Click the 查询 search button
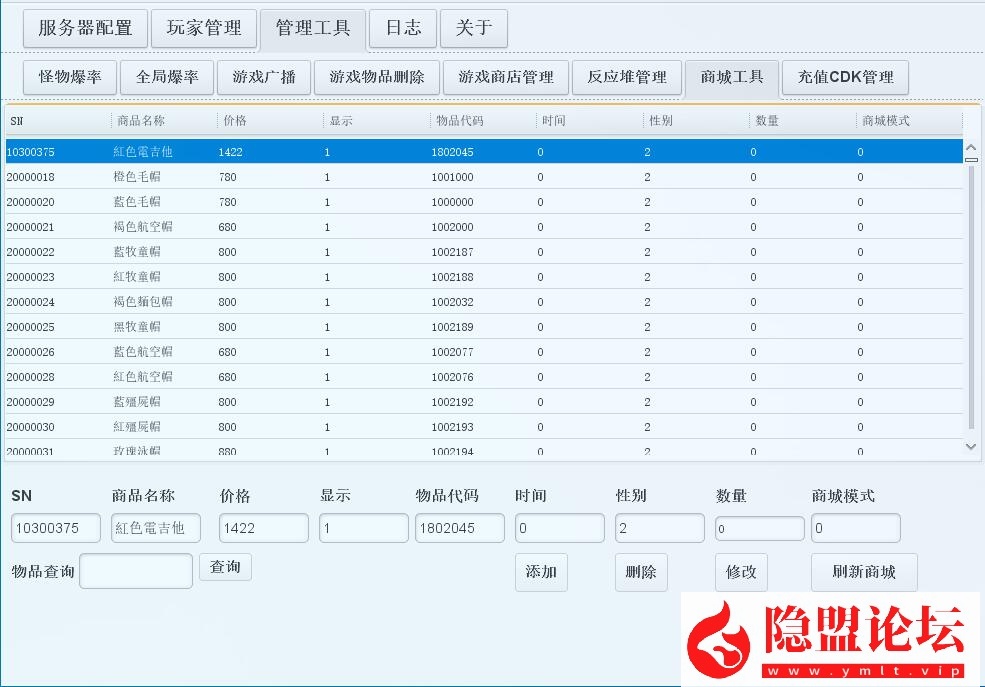 [x=225, y=567]
